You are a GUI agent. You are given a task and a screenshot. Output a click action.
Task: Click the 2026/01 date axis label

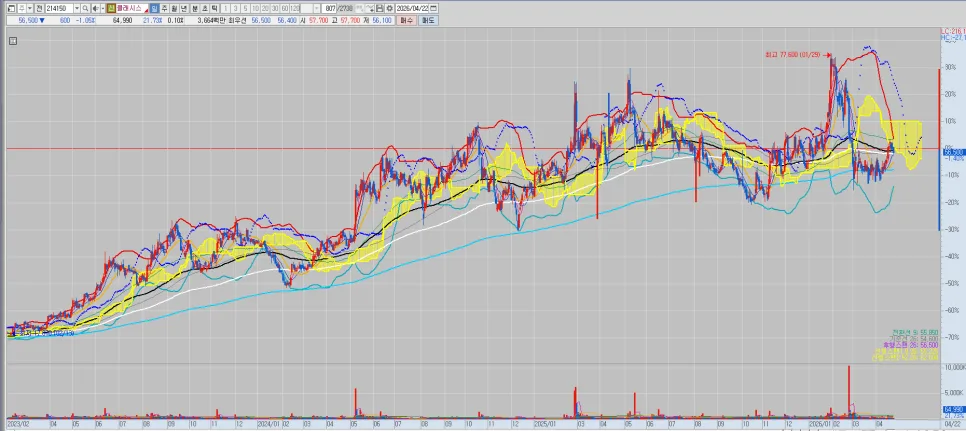(818, 424)
